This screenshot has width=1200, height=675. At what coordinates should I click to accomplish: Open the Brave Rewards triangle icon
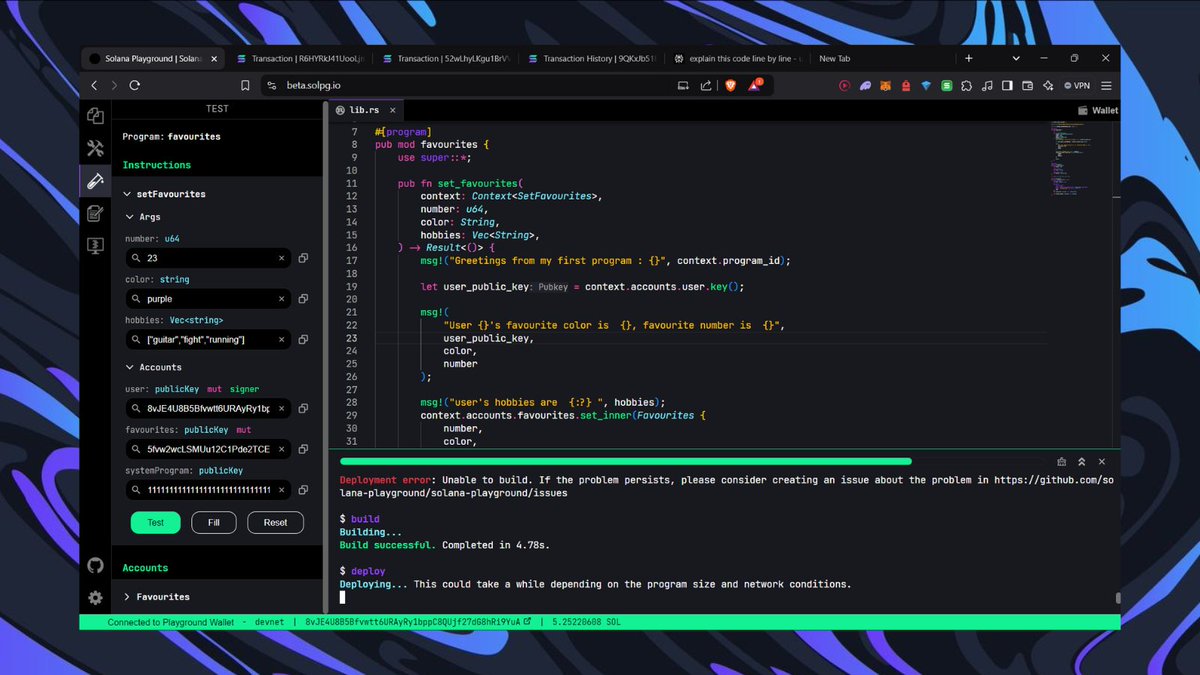pos(755,86)
